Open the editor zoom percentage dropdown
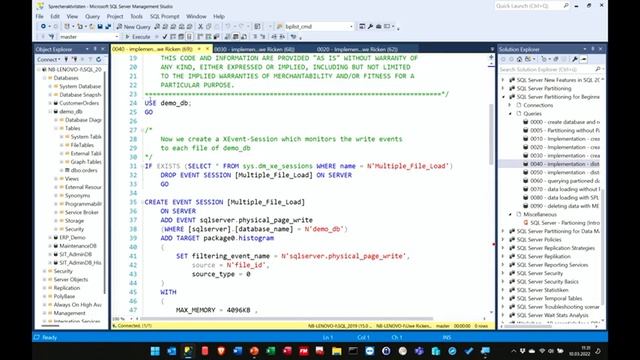 131,319
